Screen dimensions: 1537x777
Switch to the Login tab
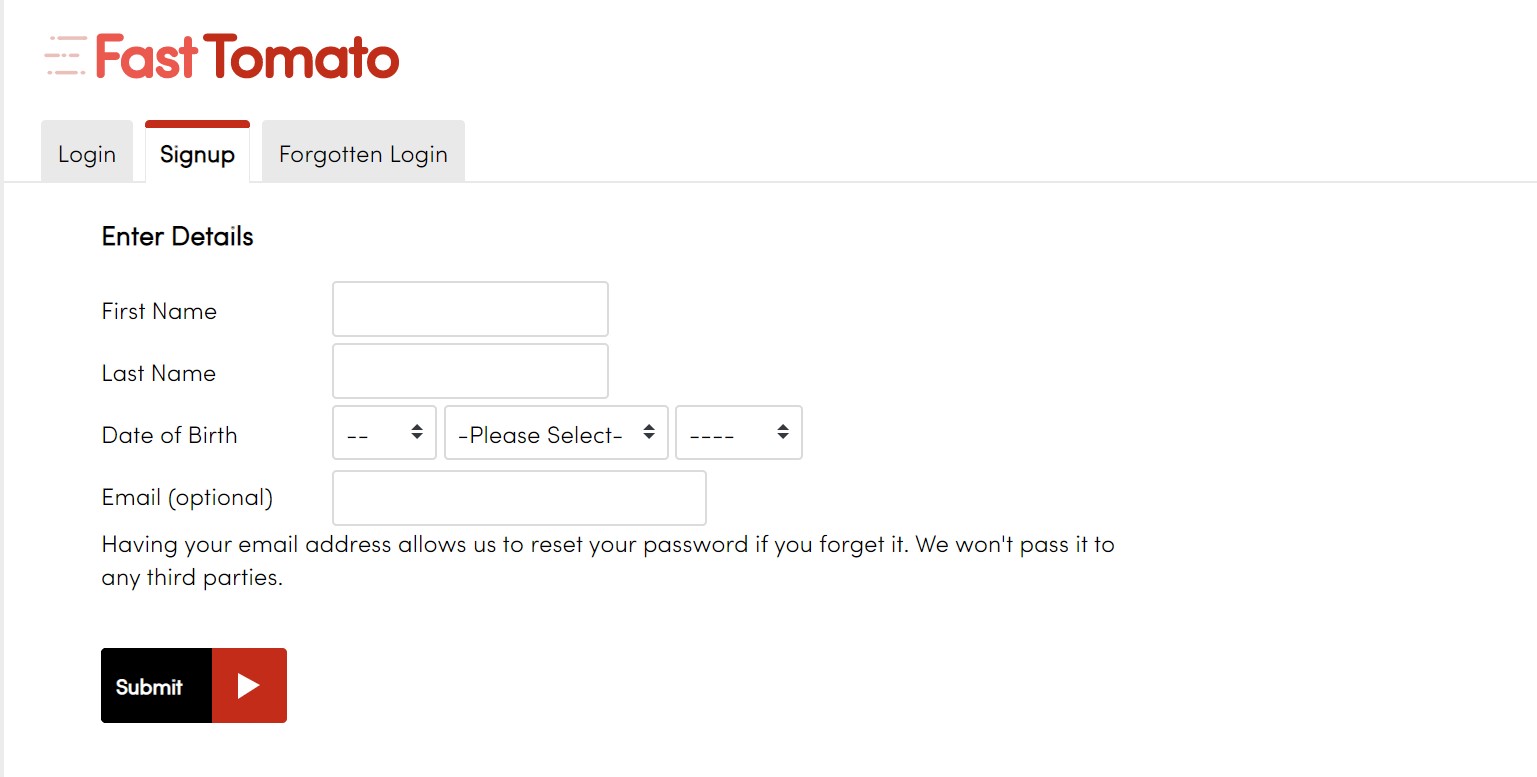click(87, 153)
